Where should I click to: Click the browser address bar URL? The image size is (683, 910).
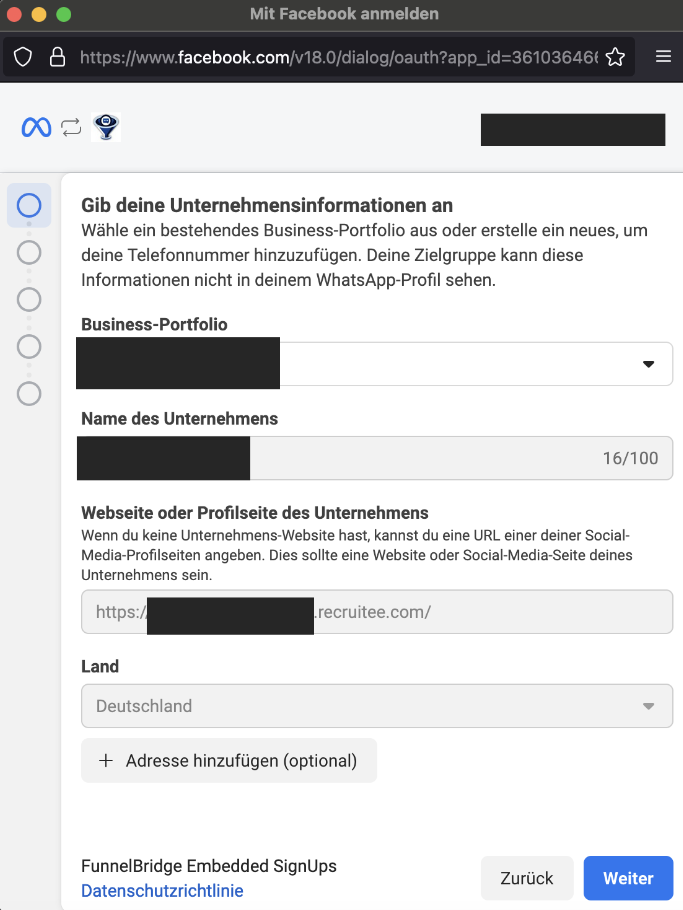pos(338,57)
